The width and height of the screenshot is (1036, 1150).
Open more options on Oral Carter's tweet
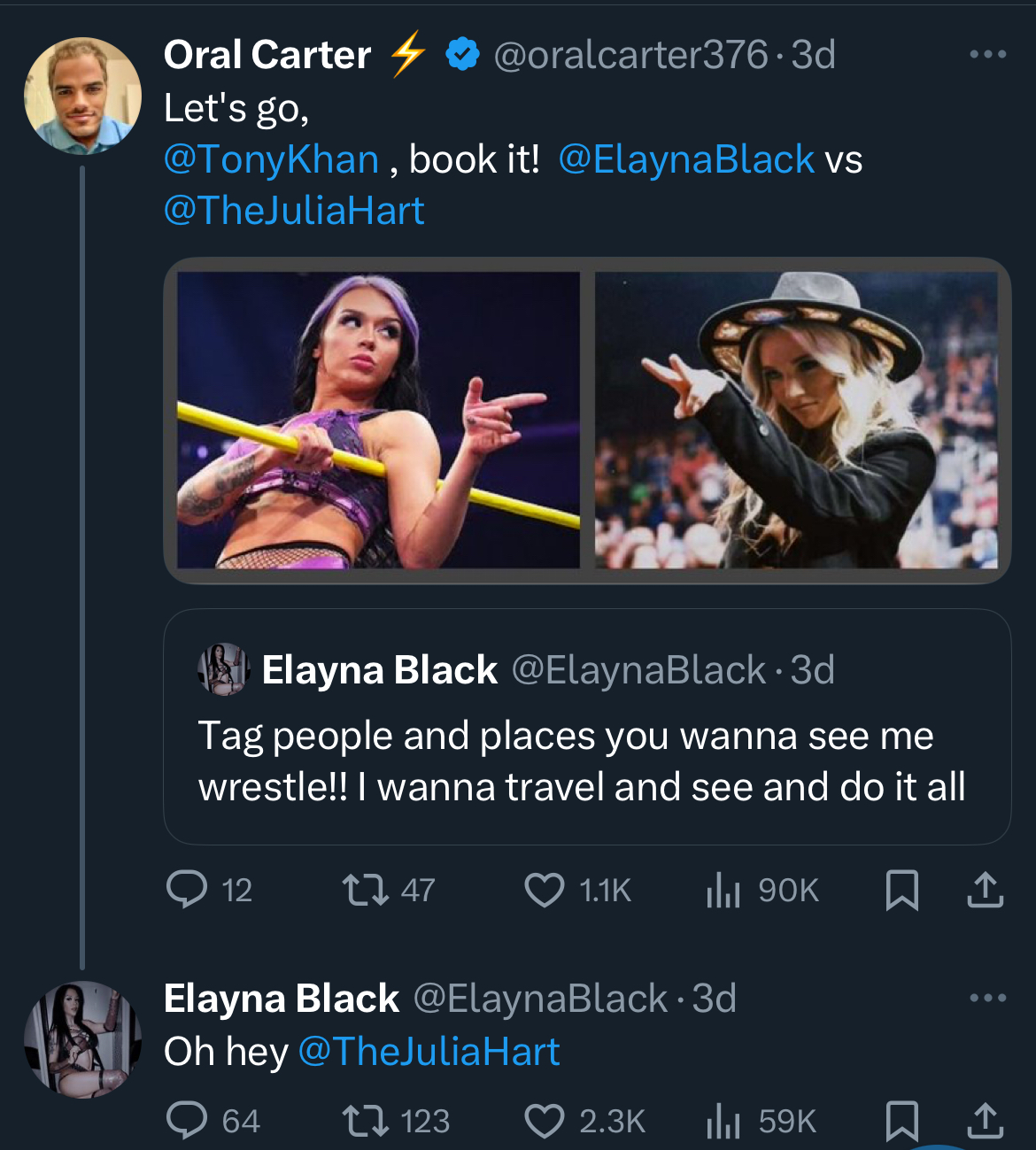pyautogui.click(x=987, y=55)
